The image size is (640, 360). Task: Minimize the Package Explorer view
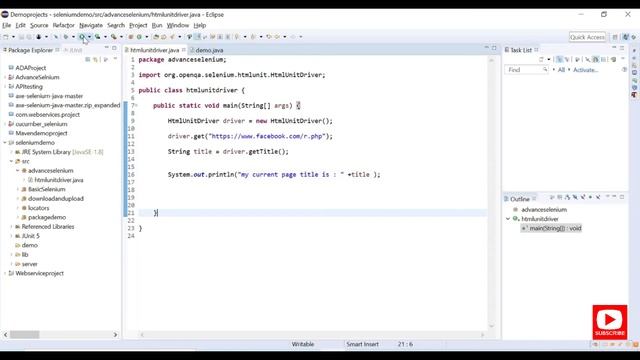pos(107,48)
